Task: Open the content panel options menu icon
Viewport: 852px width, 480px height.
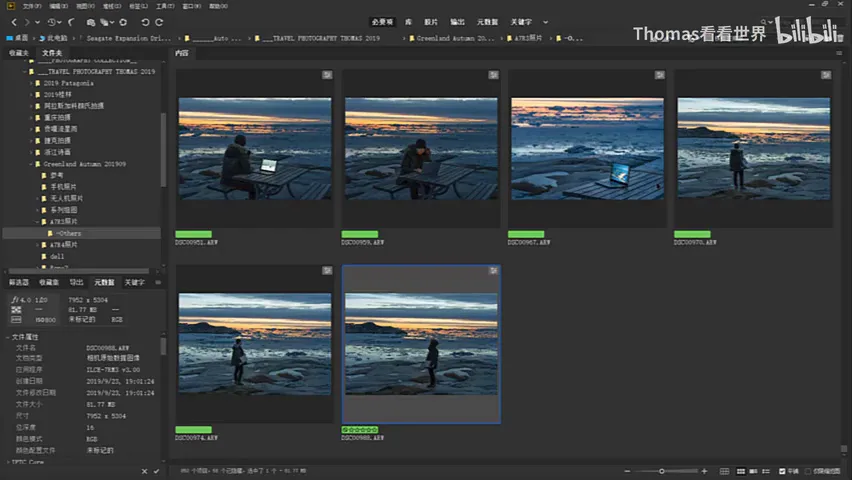Action: [839, 53]
